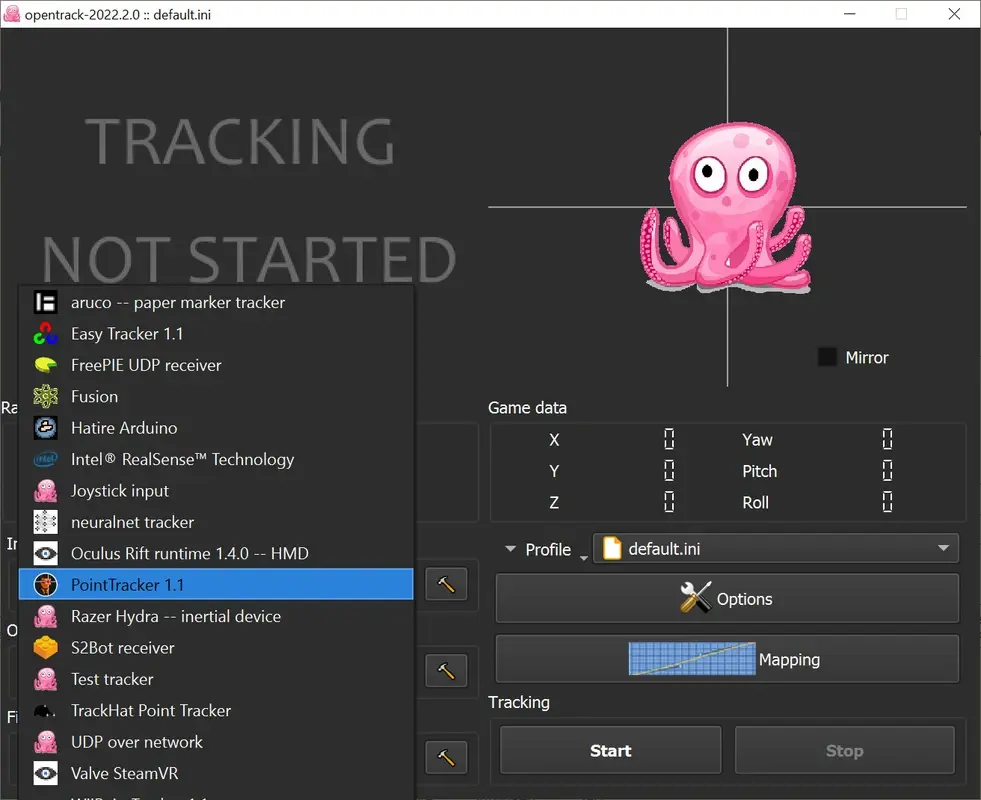Viewport: 981px width, 800px height.
Task: Click the Yaw value field under Game data
Action: pos(886,439)
